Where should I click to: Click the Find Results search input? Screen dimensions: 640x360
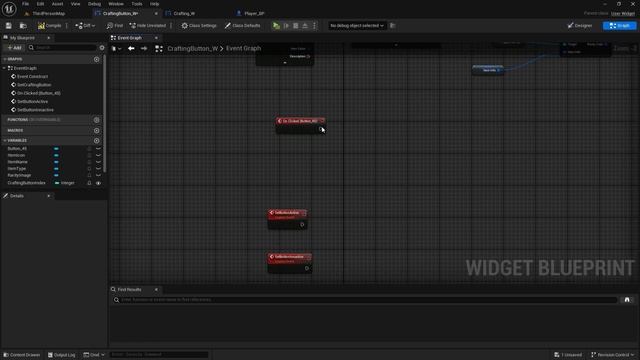click(365, 300)
